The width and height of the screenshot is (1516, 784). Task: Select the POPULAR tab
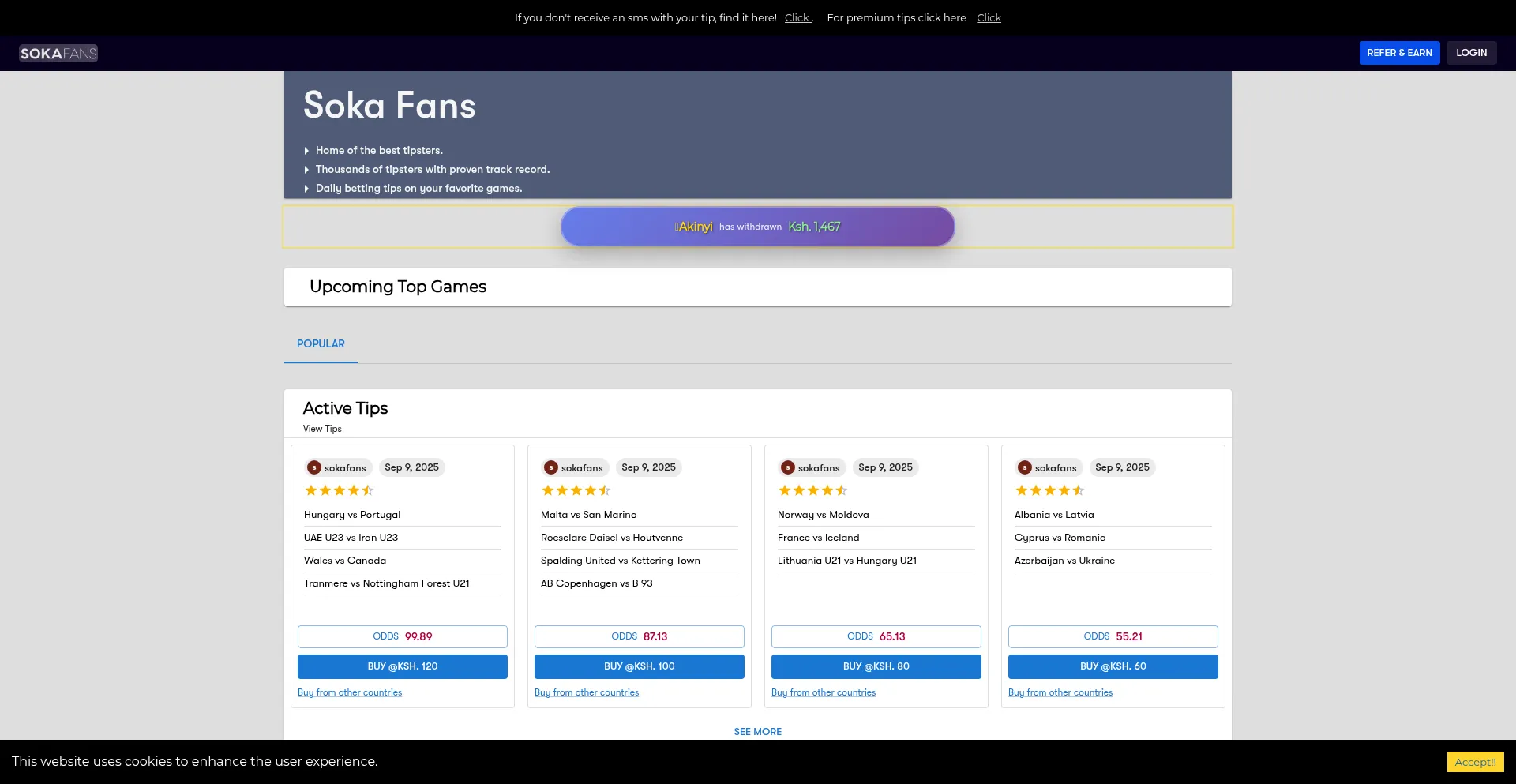(x=321, y=344)
